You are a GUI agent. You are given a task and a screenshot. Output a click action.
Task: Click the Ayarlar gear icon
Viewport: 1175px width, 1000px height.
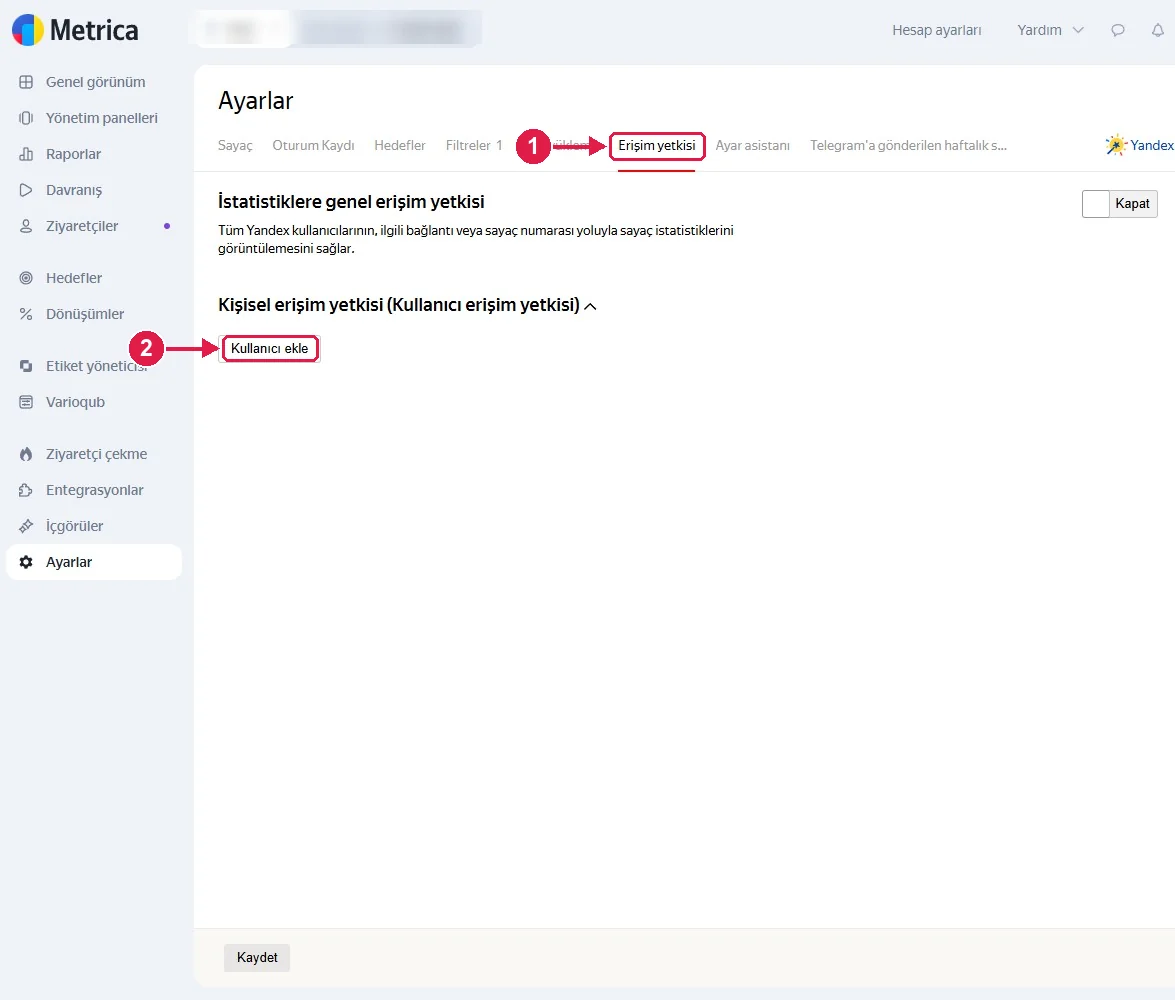(x=26, y=562)
